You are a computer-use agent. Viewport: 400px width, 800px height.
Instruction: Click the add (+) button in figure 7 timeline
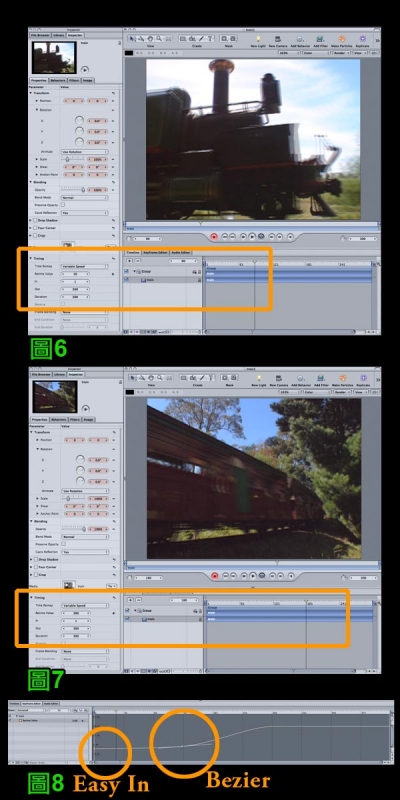click(x=130, y=600)
